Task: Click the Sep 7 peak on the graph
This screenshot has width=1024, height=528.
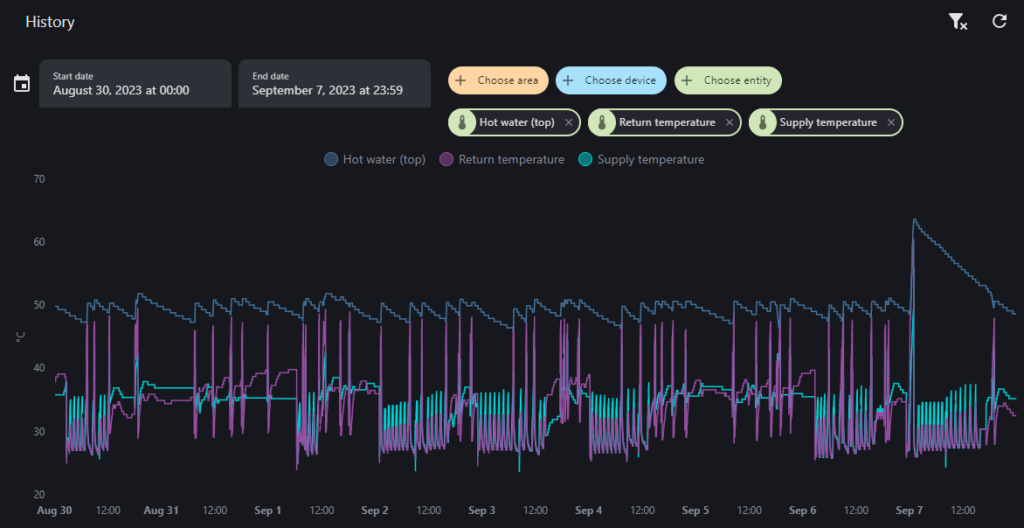Action: pos(914,220)
